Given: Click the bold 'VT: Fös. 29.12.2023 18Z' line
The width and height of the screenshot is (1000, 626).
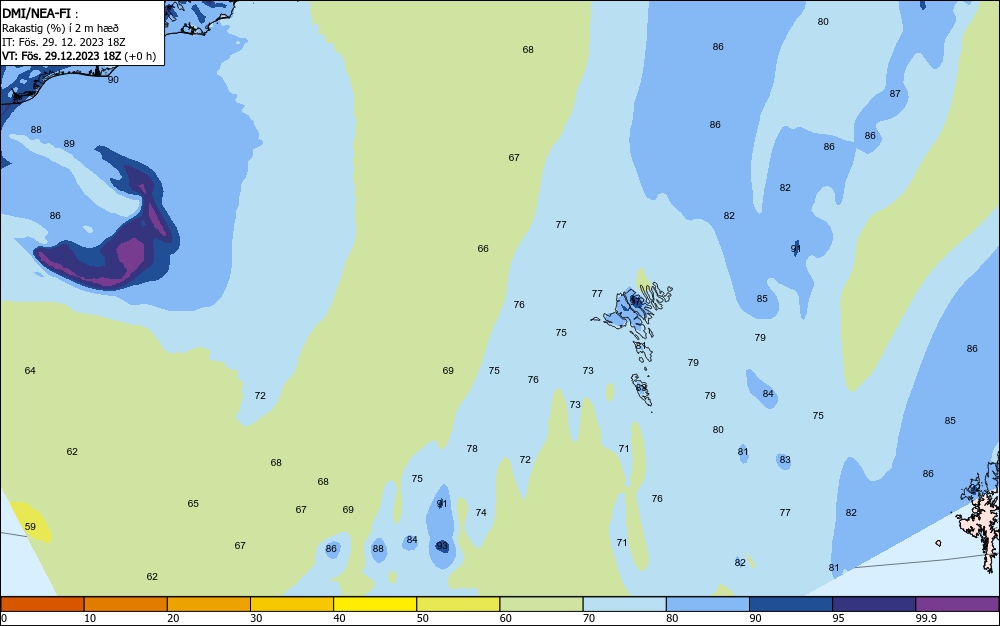Looking at the screenshot, I should (61, 56).
